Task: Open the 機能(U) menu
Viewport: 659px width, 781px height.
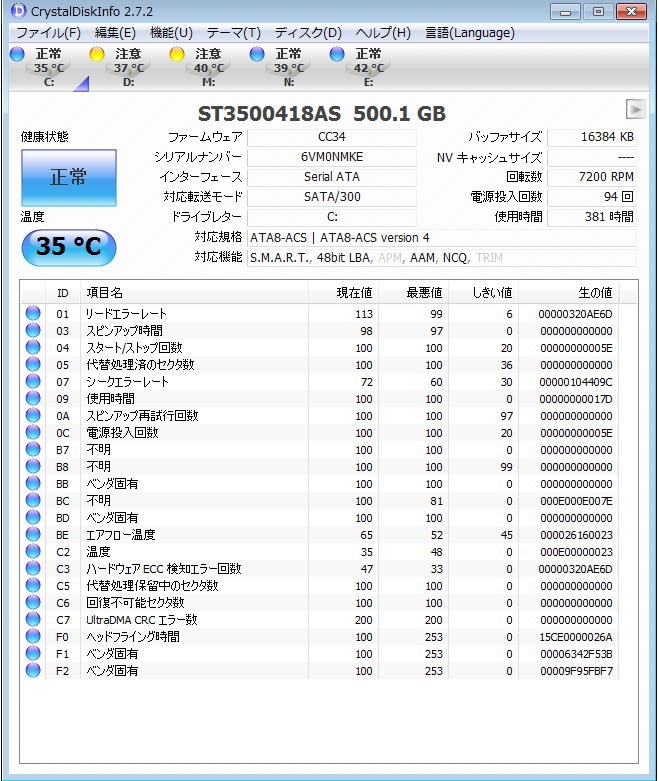Action: point(171,33)
